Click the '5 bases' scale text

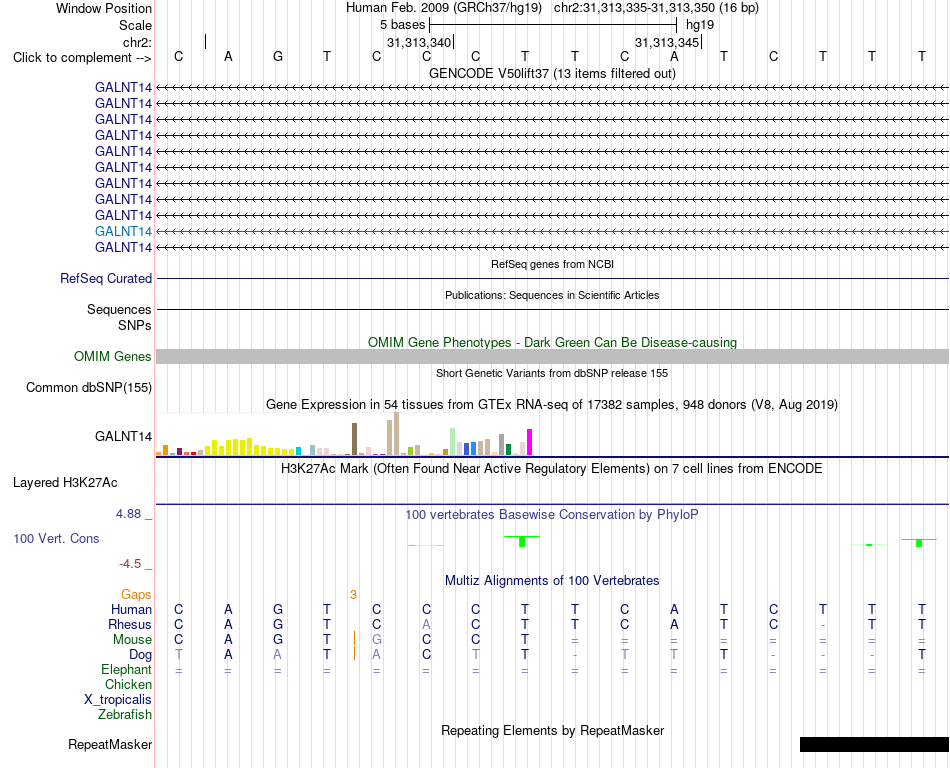pos(402,25)
